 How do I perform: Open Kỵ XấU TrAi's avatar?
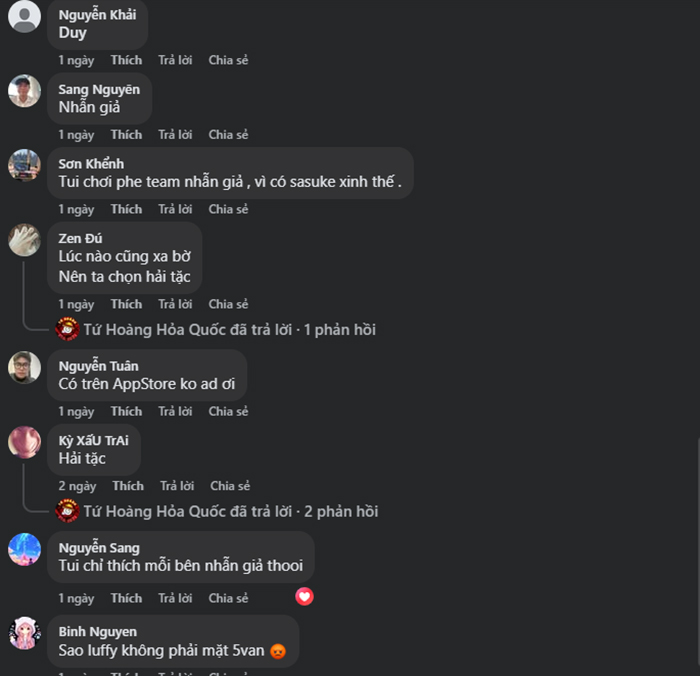(x=24, y=442)
